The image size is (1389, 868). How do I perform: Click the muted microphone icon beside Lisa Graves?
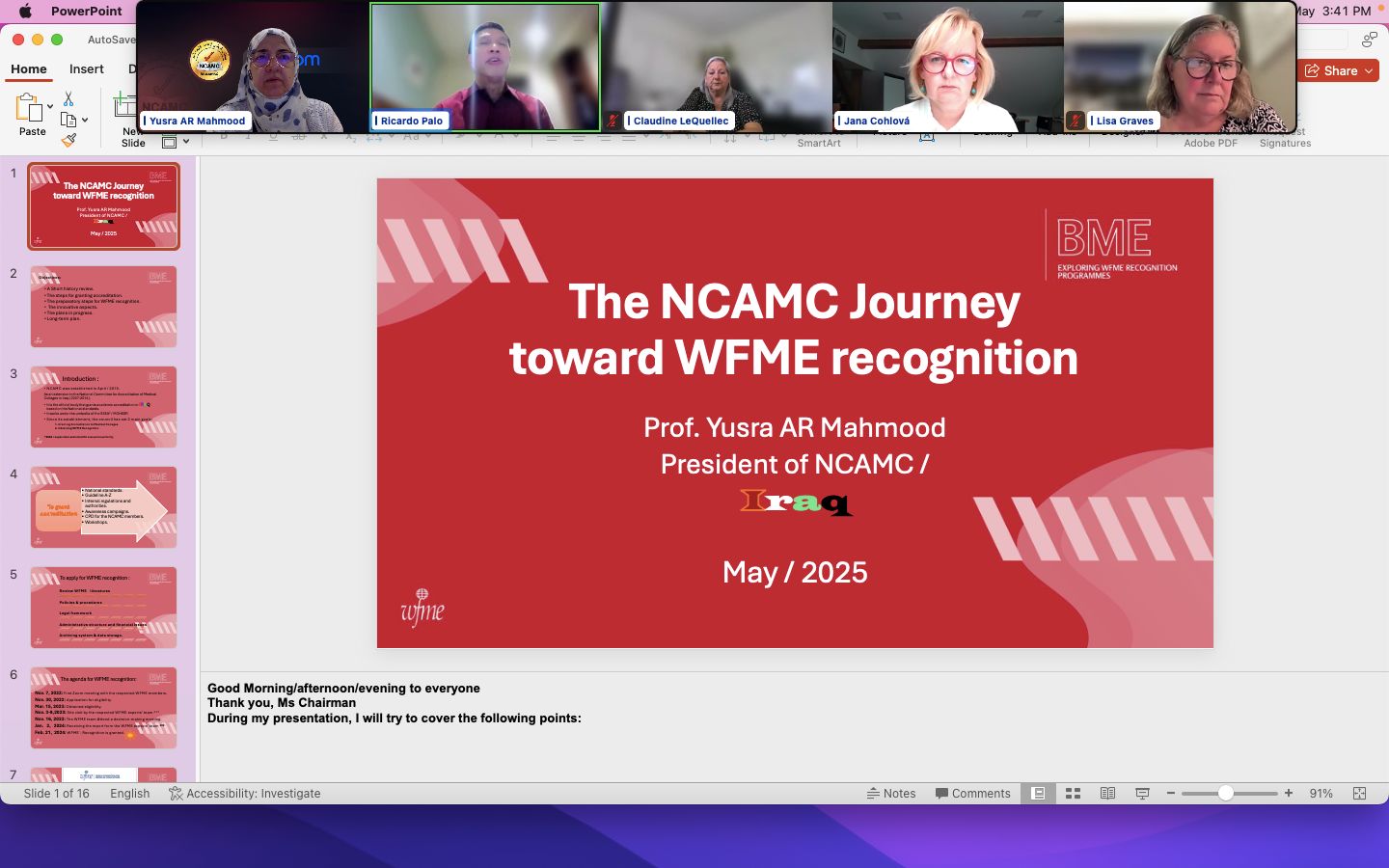1076,121
